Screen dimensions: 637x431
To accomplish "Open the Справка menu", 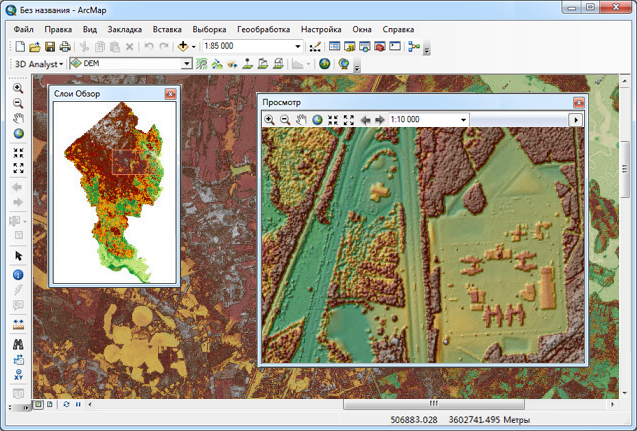I will click(398, 29).
